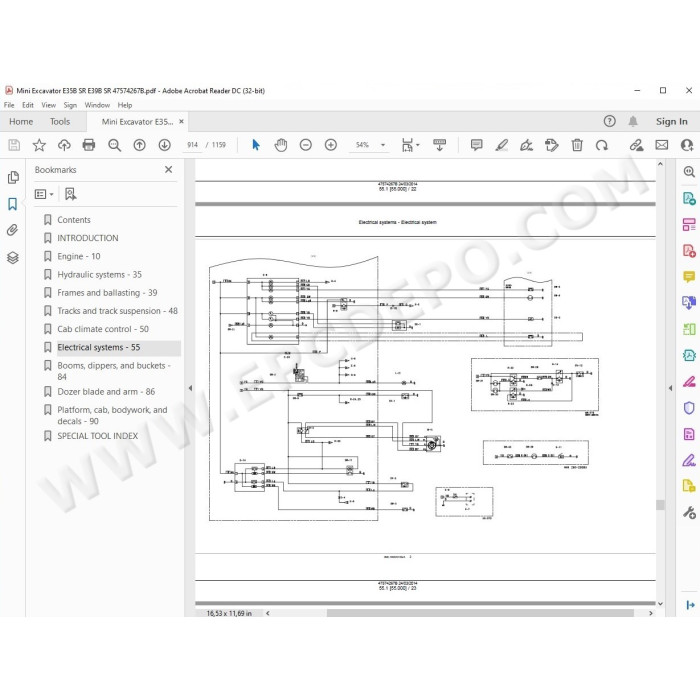Add a sticky note comment

476,145
